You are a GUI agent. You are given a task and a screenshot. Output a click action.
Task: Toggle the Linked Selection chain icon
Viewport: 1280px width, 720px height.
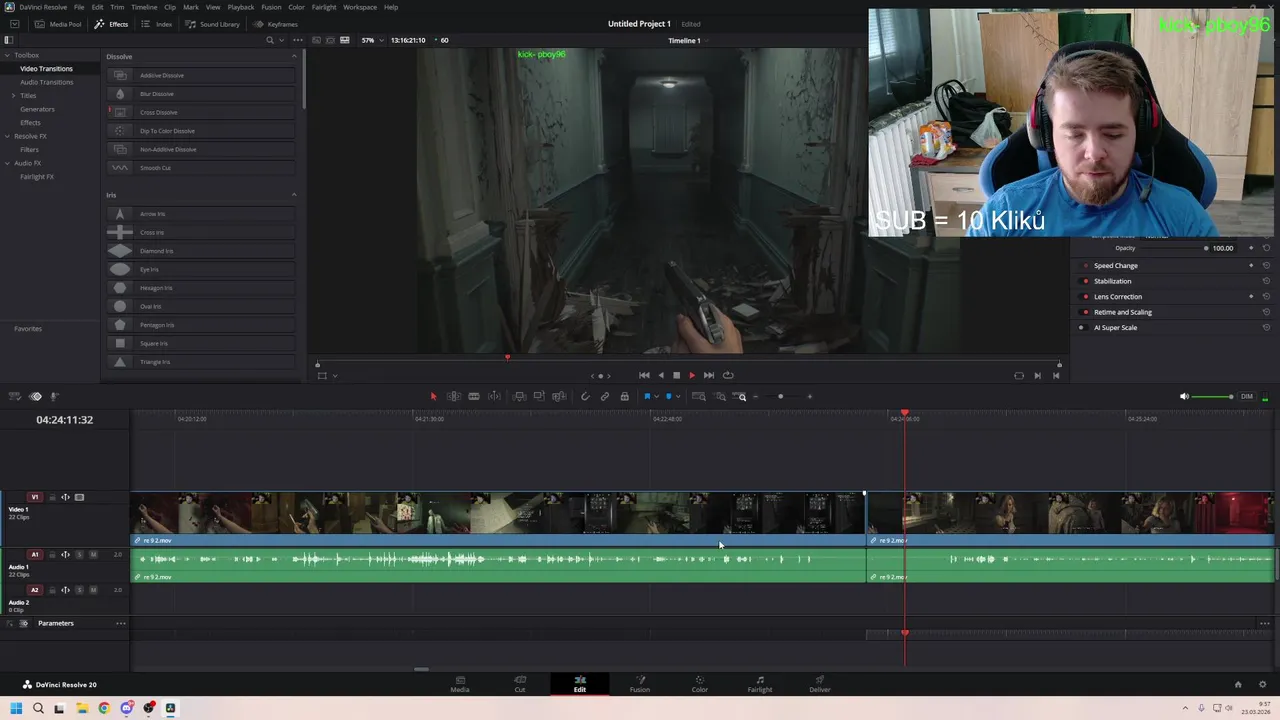605,396
